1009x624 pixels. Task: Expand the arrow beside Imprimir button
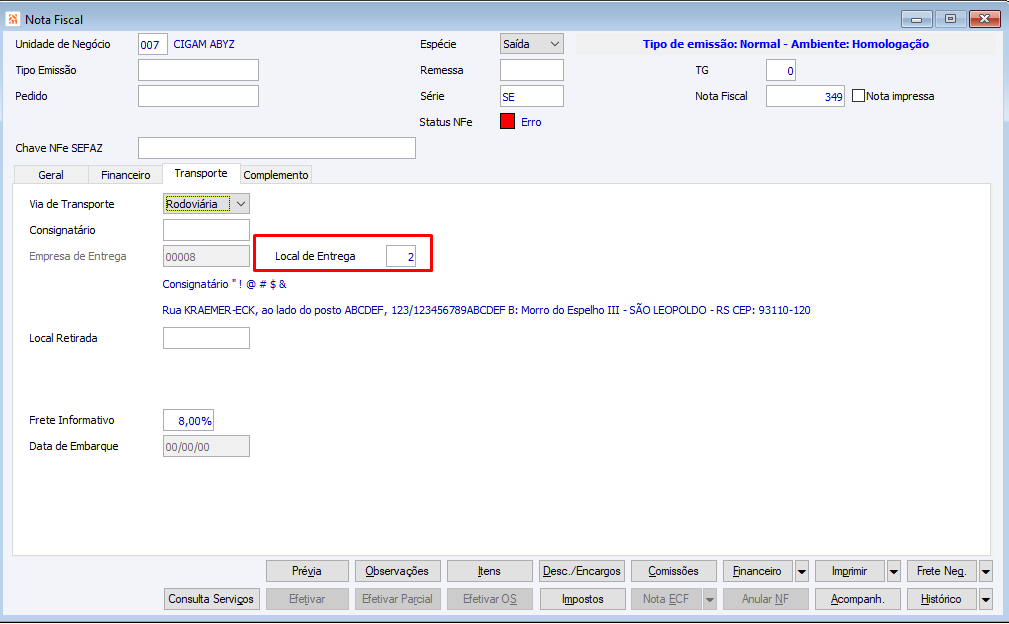tap(894, 571)
